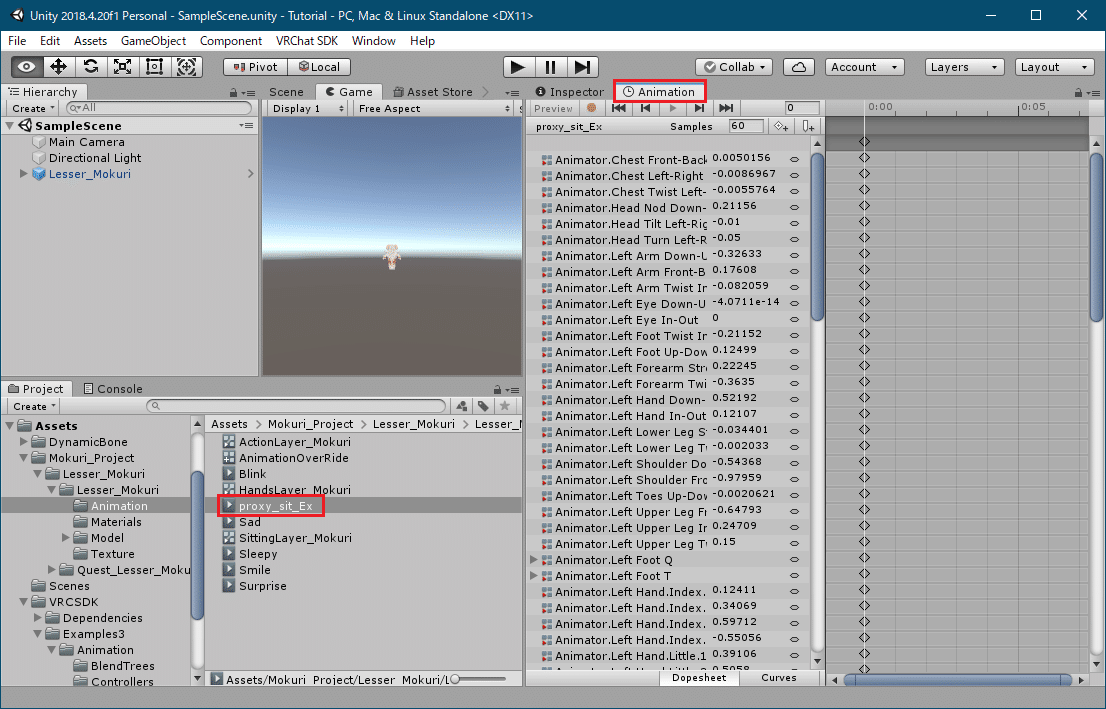
Task: Select the Rect transform tool
Action: pos(154,67)
